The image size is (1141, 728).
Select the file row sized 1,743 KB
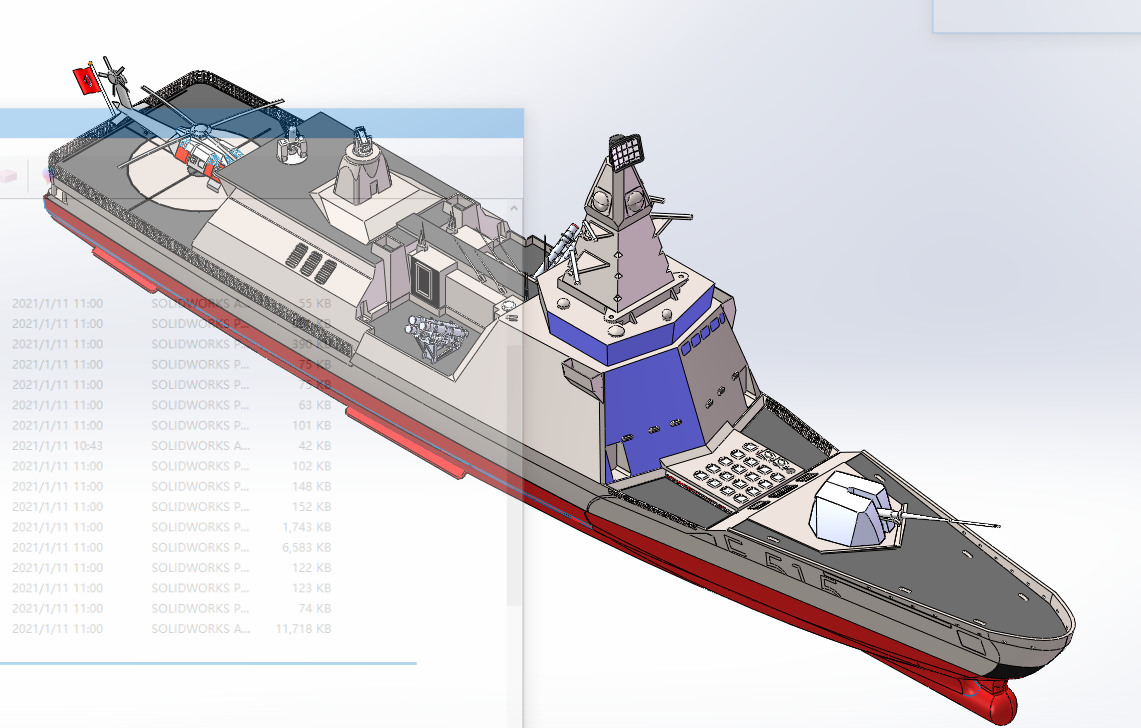(x=172, y=528)
